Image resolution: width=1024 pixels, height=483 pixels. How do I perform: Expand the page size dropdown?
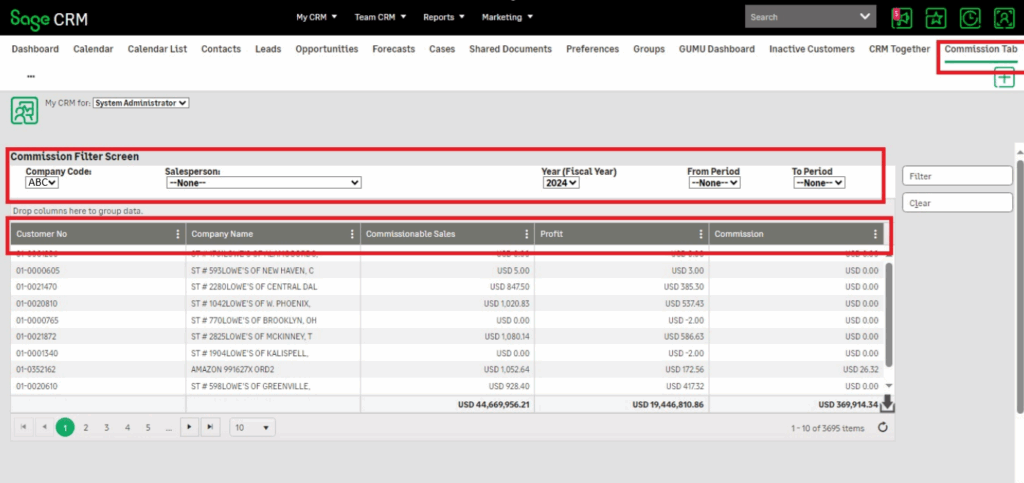[x=253, y=427]
